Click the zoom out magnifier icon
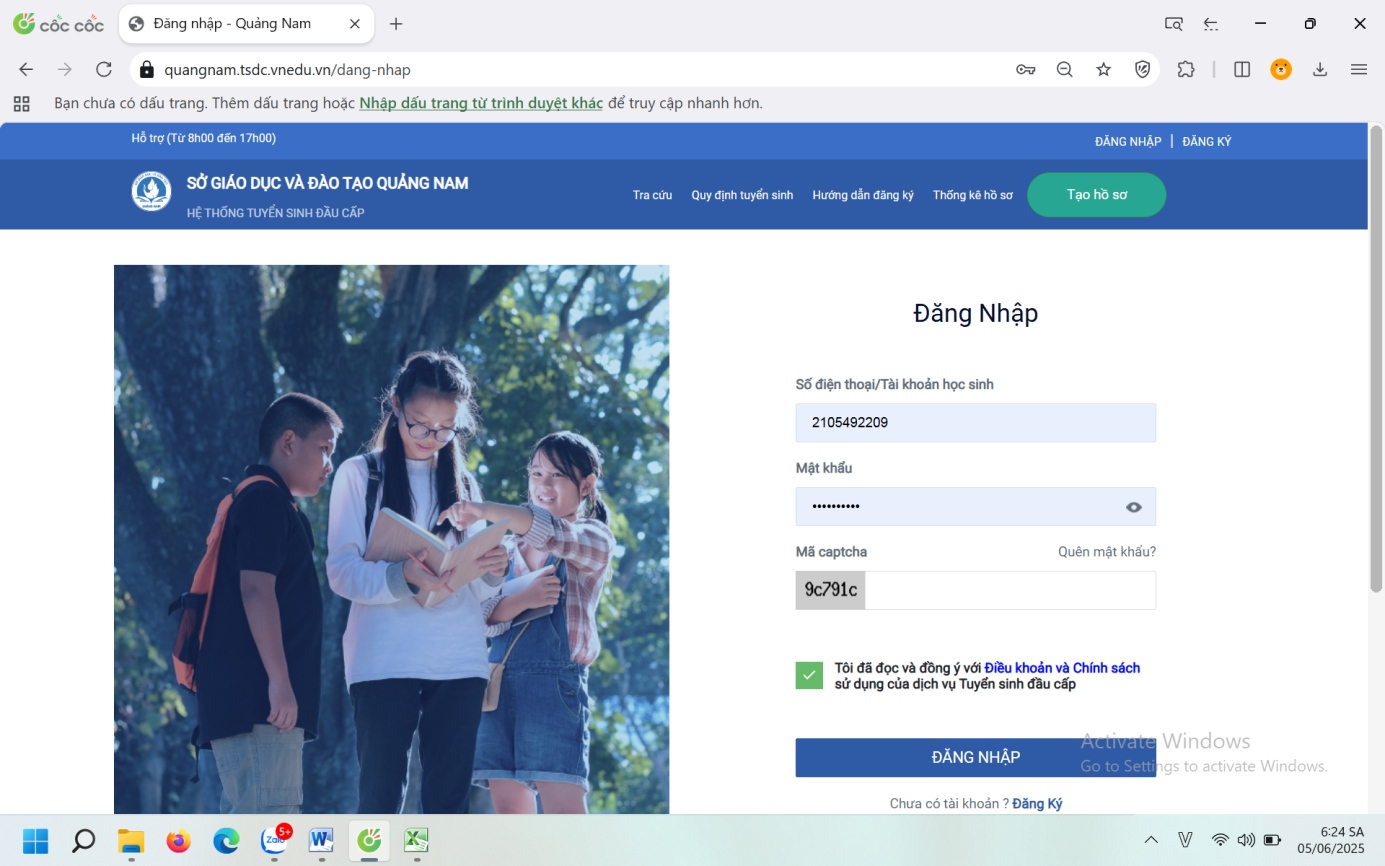Image resolution: width=1385 pixels, height=866 pixels. [x=1064, y=70]
